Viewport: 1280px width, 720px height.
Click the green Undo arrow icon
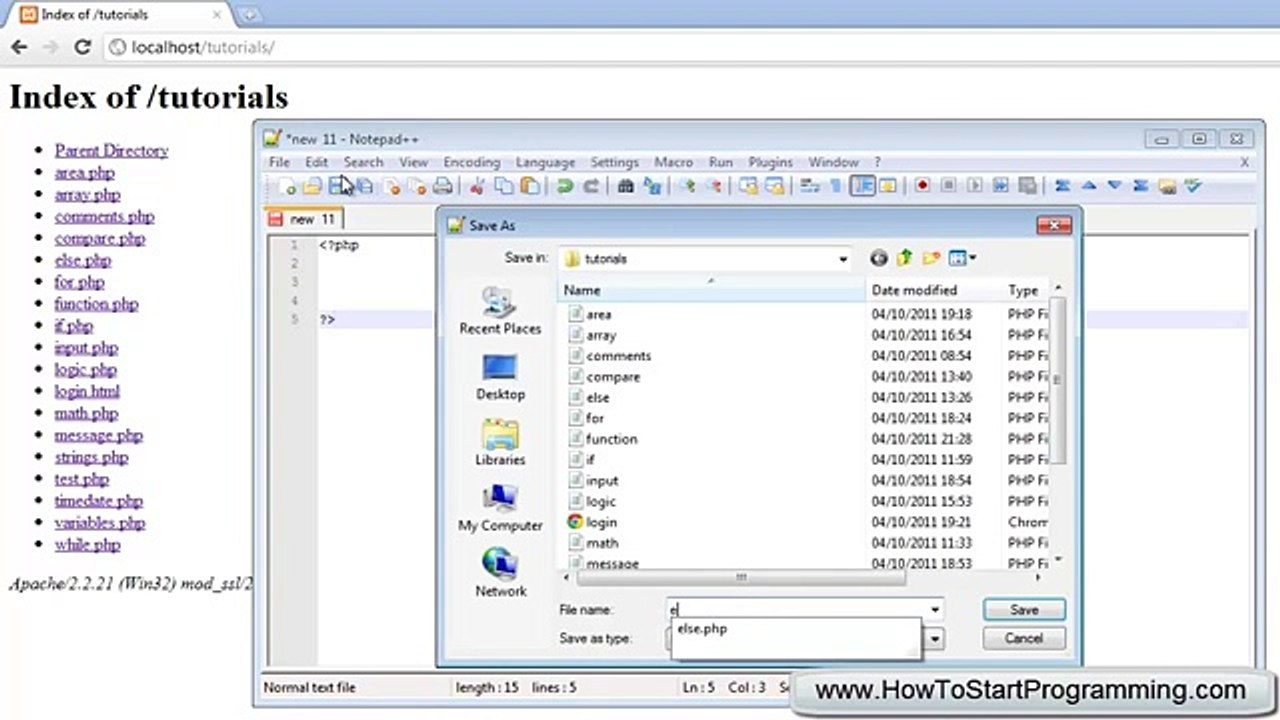click(563, 186)
